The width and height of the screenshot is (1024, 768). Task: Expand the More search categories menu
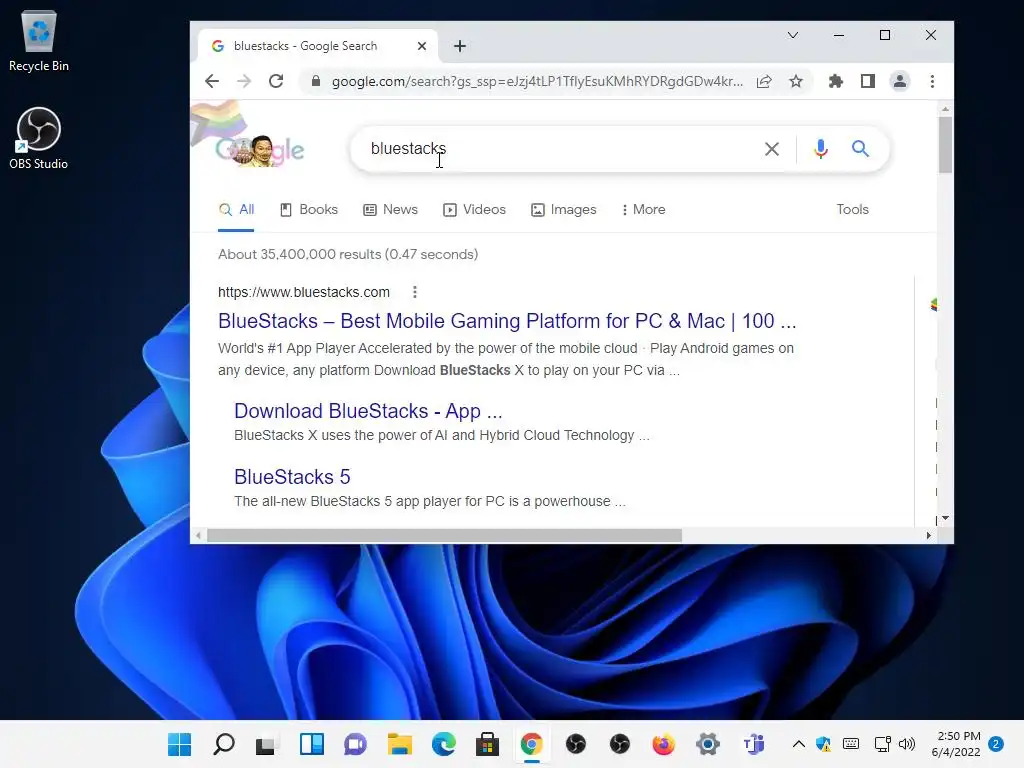[x=643, y=210]
